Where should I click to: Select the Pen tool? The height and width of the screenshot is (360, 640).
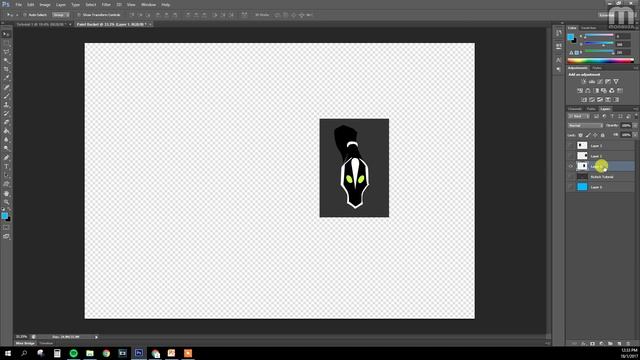coord(6,158)
